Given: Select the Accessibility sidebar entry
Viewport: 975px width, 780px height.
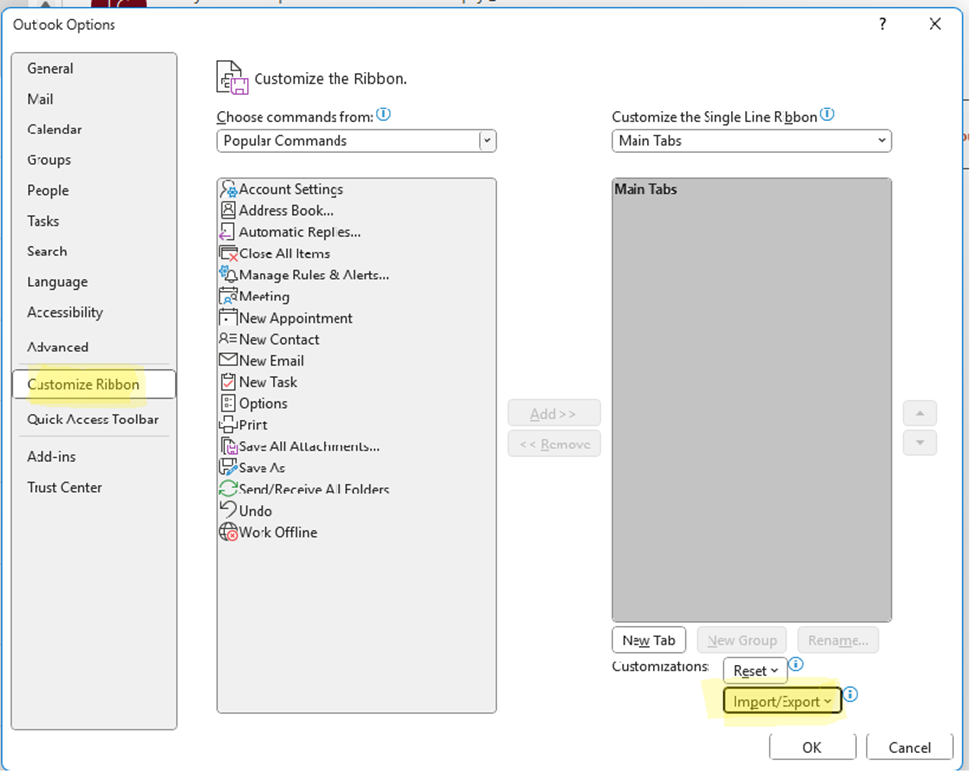Looking at the screenshot, I should point(64,312).
